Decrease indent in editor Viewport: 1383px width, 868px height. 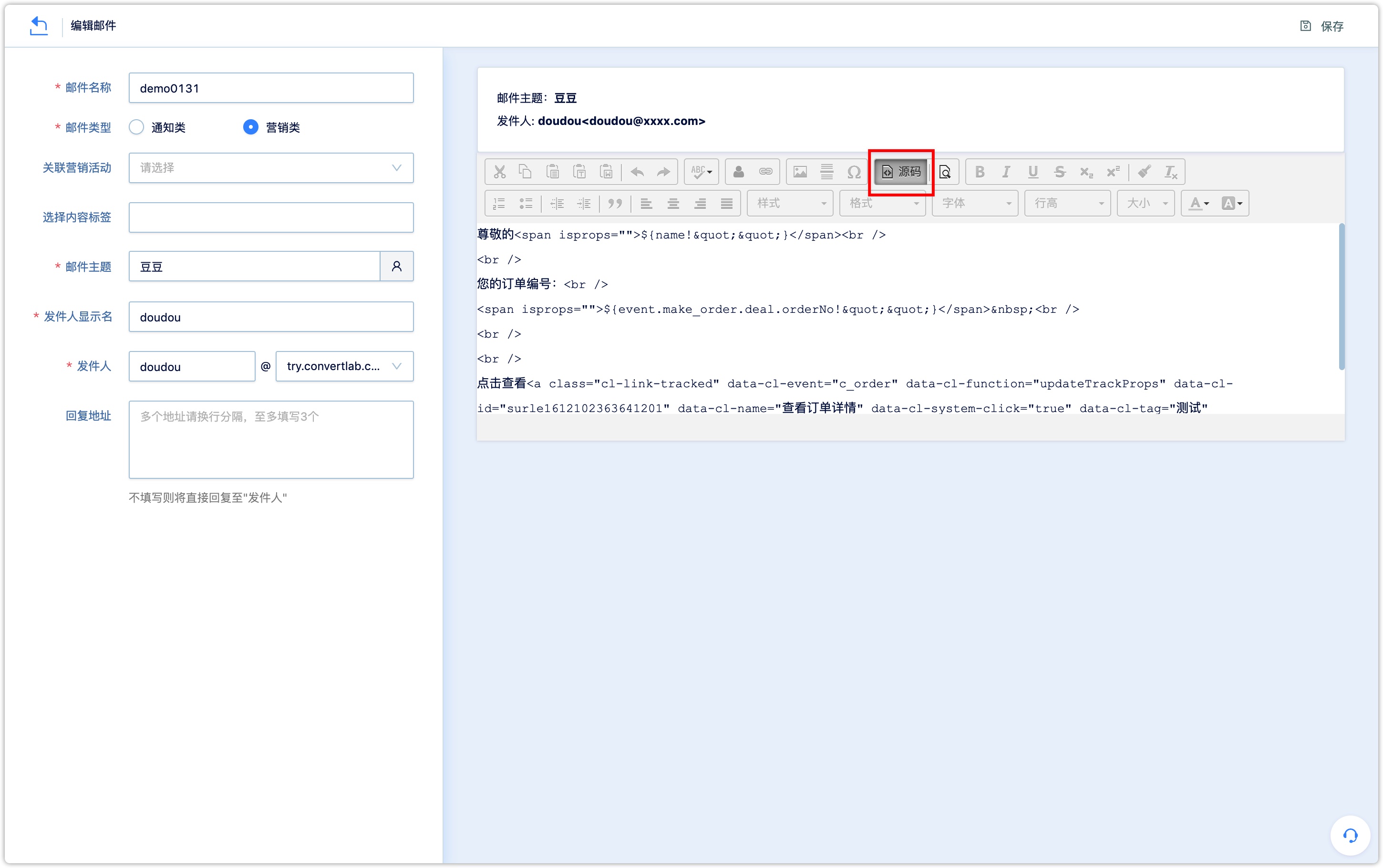pos(557,203)
